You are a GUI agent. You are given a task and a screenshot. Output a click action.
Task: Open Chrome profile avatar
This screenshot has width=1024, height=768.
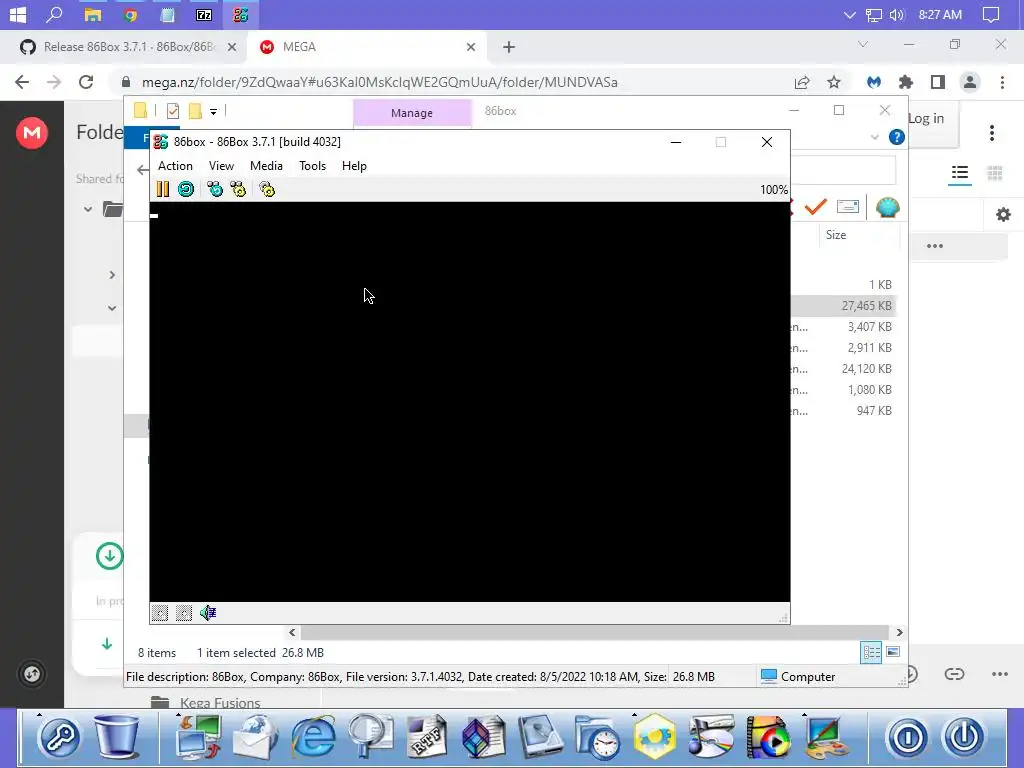970,82
